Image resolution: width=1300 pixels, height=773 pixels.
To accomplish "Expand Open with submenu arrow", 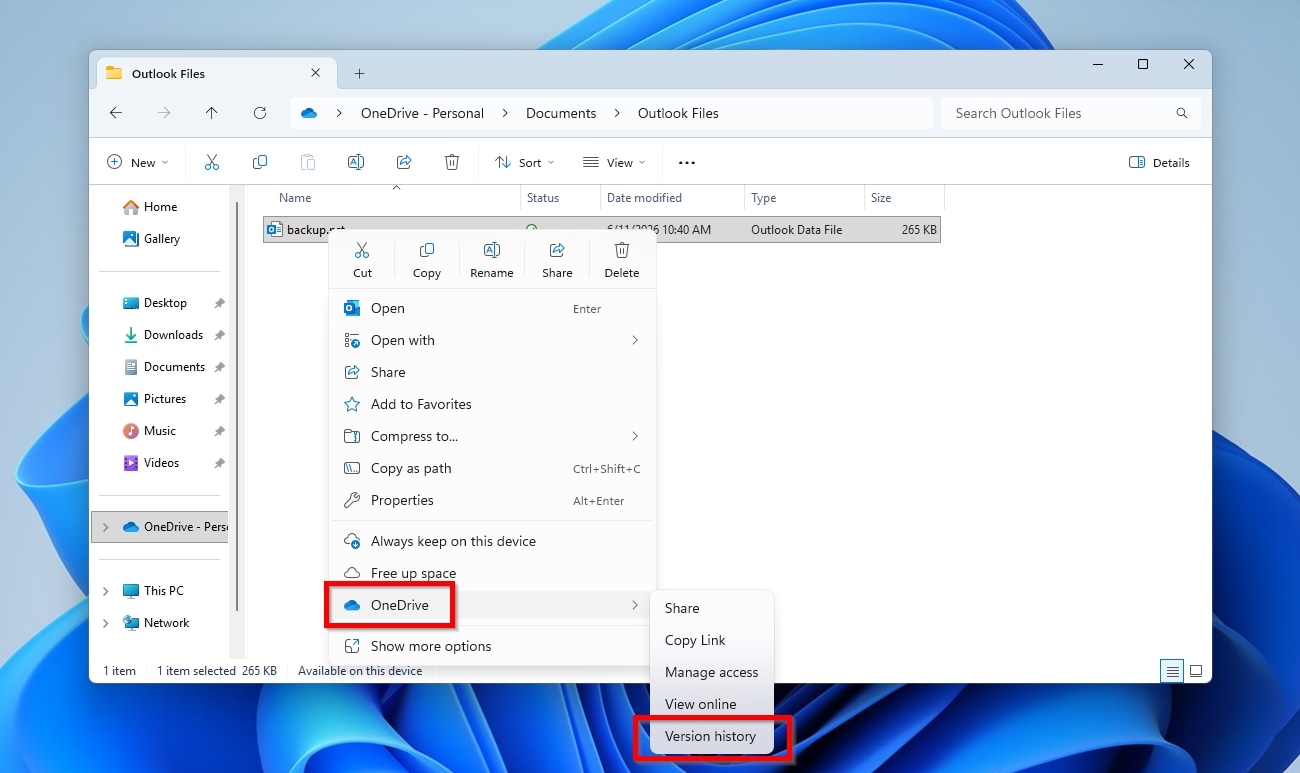I will click(x=635, y=340).
